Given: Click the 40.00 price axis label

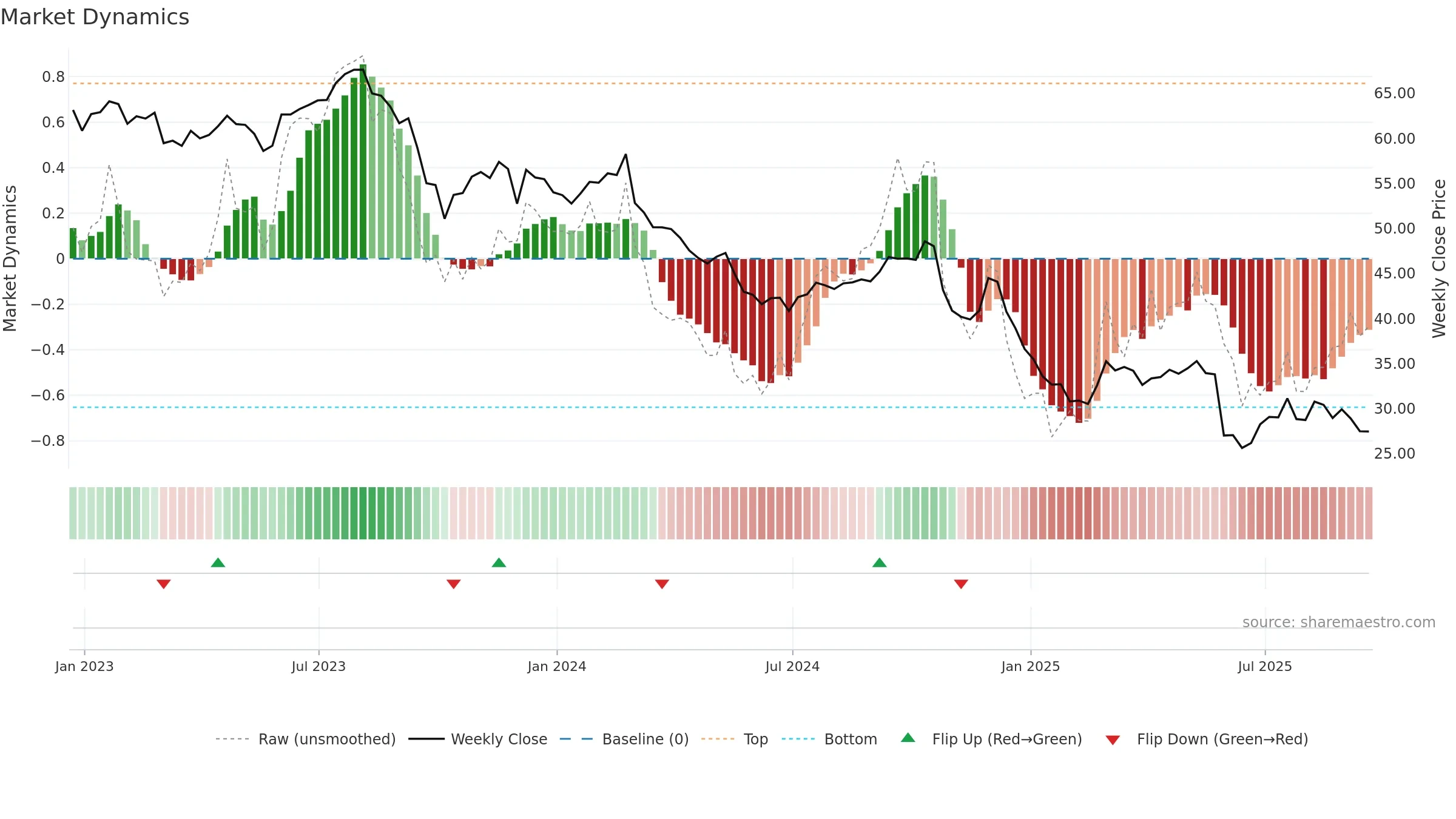Looking at the screenshot, I should 1395,318.
